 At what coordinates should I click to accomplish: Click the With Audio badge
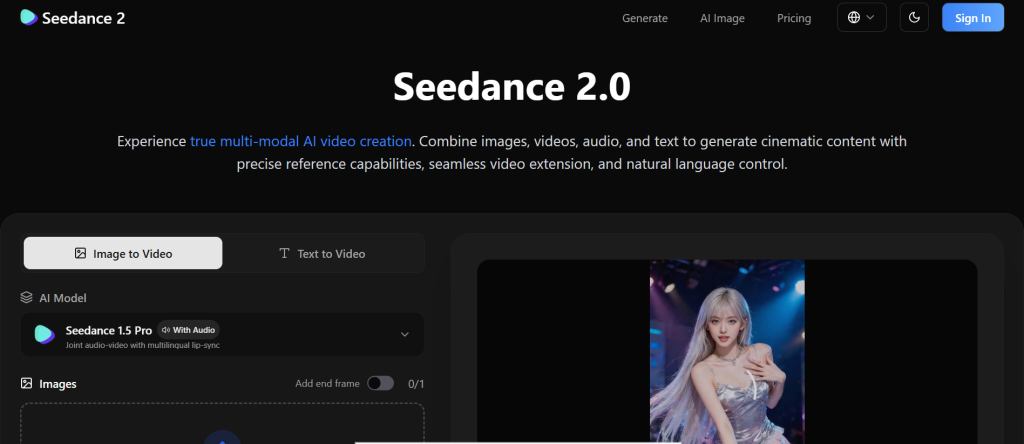click(188, 330)
